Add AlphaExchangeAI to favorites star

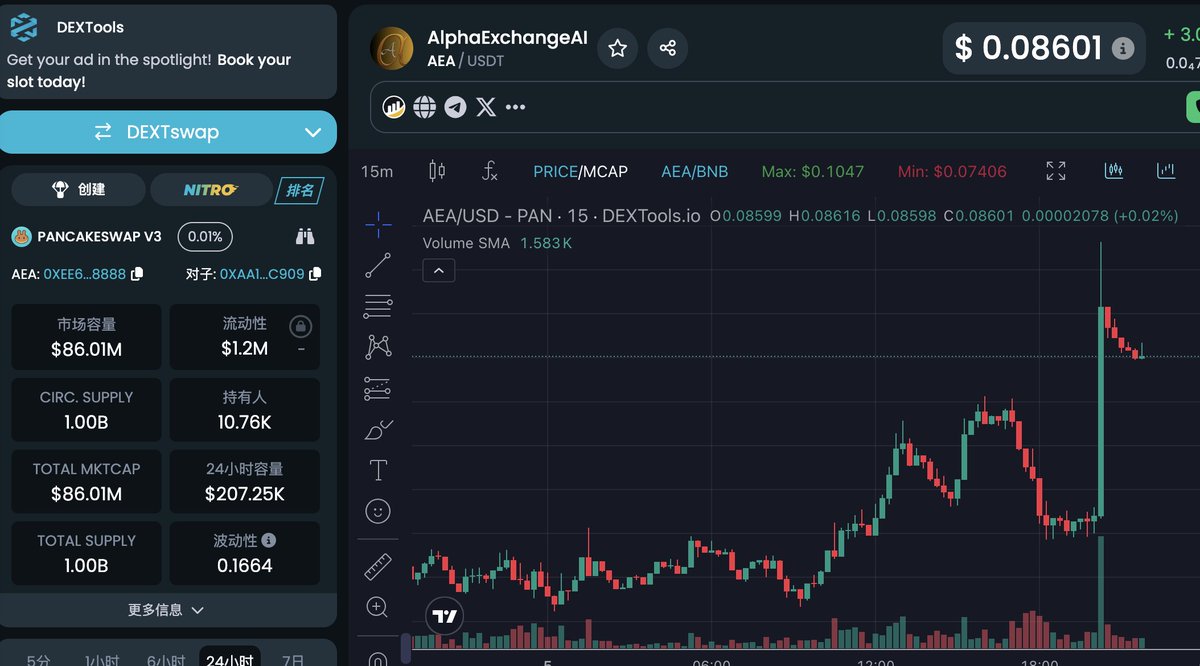pyautogui.click(x=618, y=48)
